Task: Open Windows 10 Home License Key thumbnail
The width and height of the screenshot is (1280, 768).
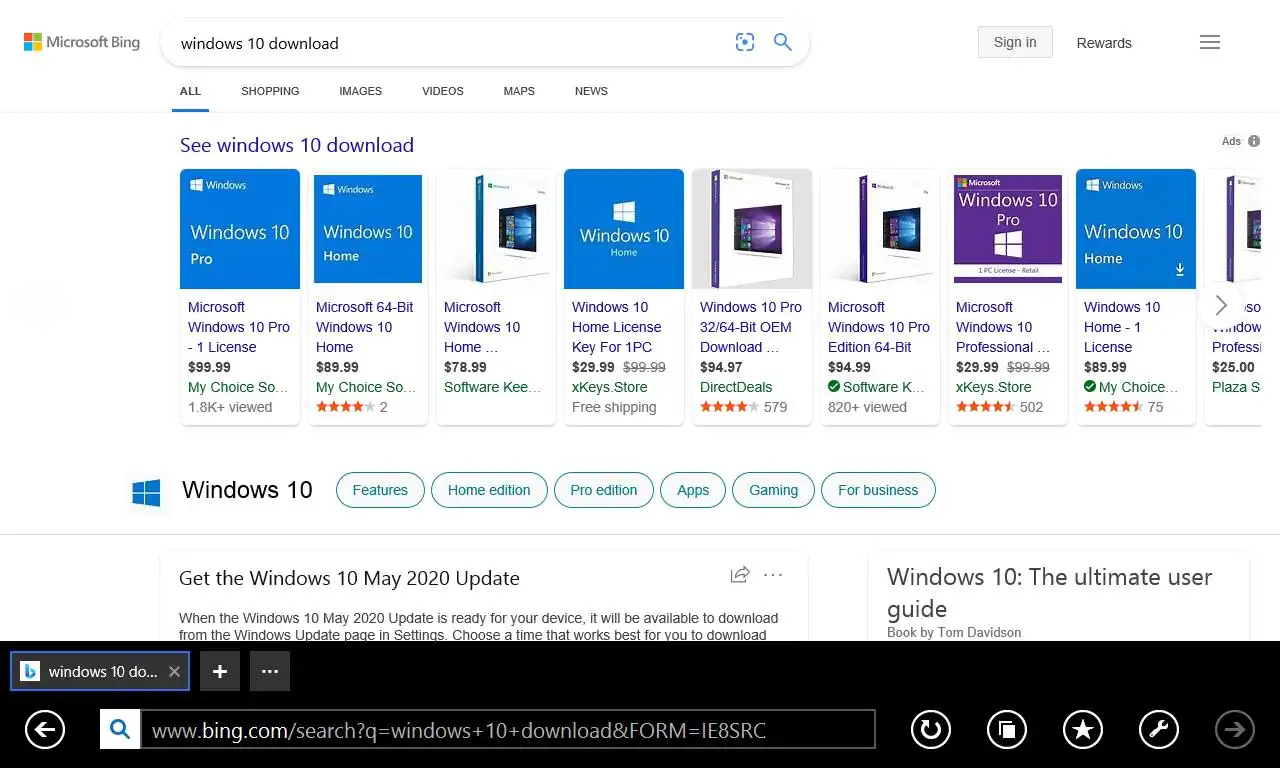Action: pos(624,229)
